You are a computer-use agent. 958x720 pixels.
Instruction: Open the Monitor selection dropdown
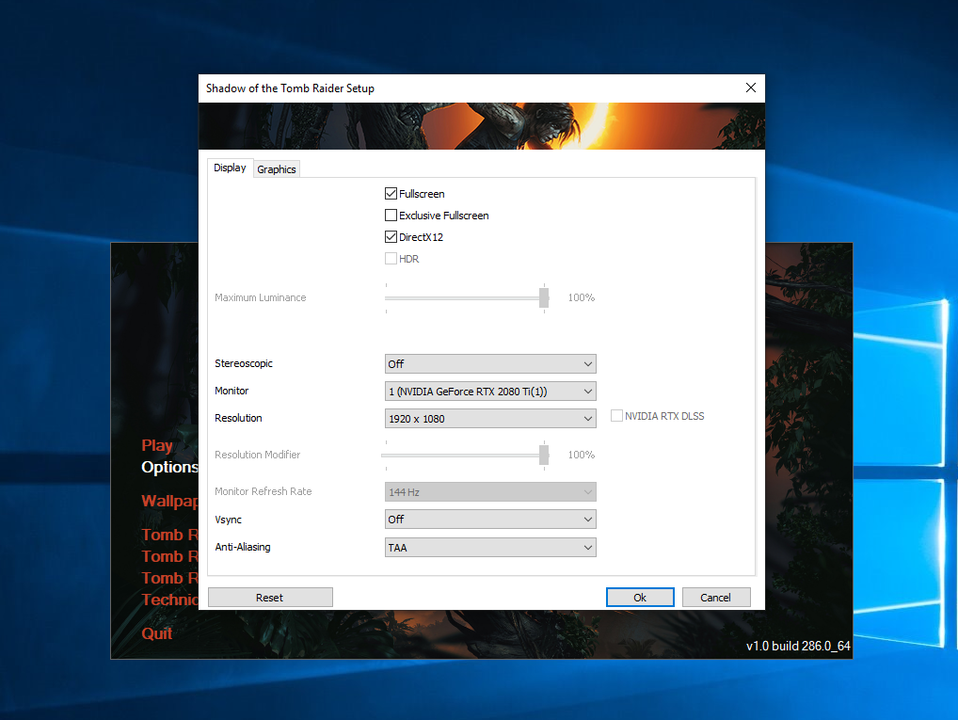click(x=490, y=391)
